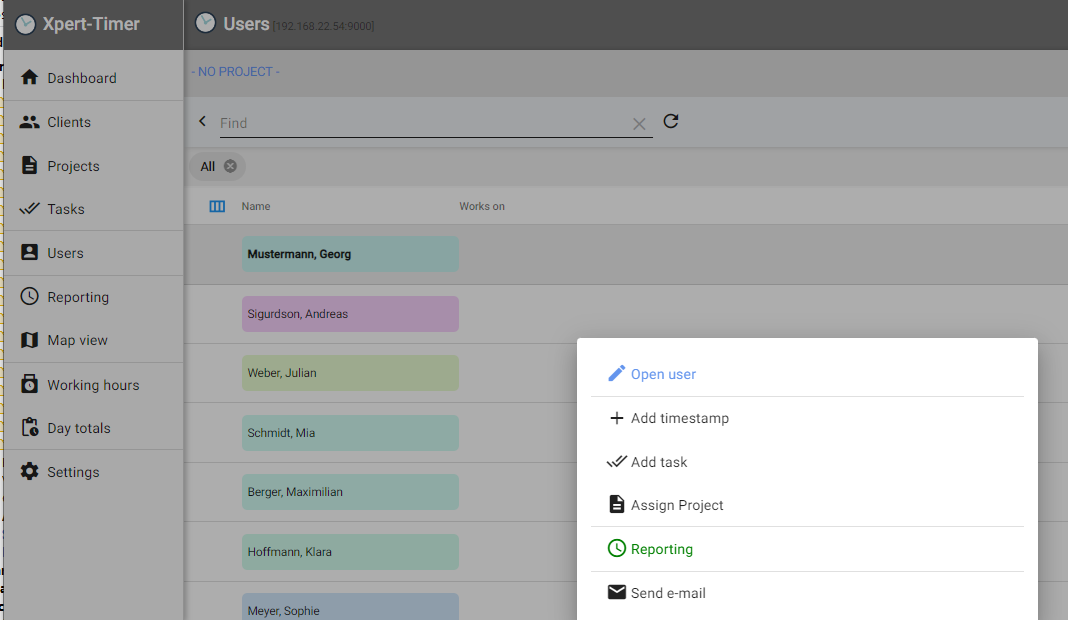1068x620 pixels.
Task: Click the Xpert-Timer clock logo in sidebar
Action: click(25, 24)
